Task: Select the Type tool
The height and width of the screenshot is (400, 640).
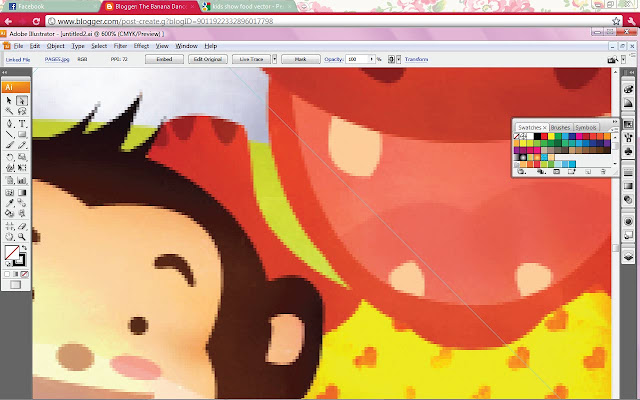Action: coord(22,124)
